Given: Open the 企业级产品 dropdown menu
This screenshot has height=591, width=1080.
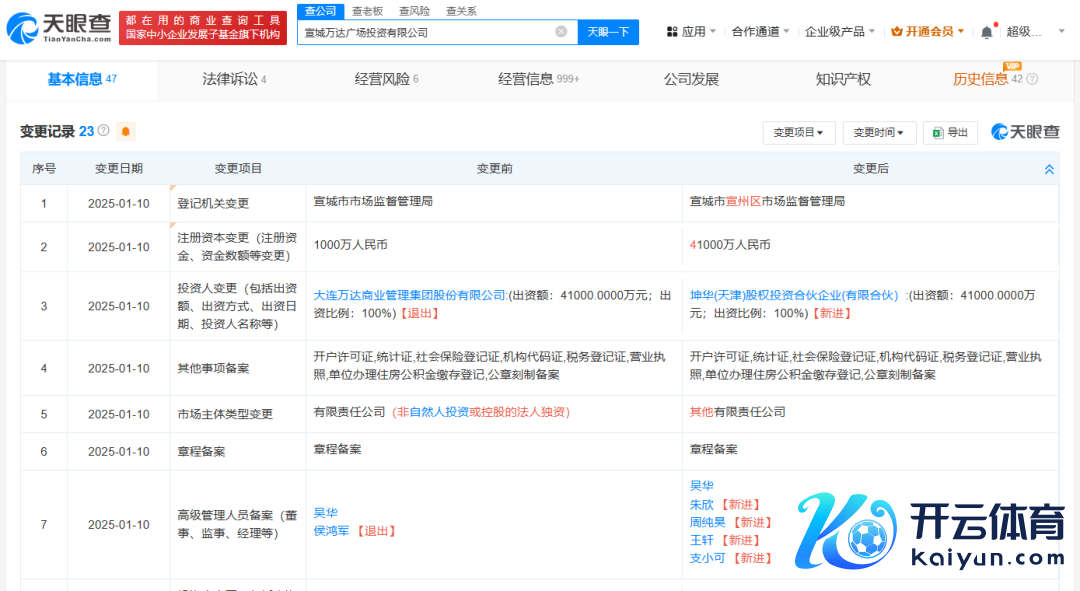Looking at the screenshot, I should [840, 32].
